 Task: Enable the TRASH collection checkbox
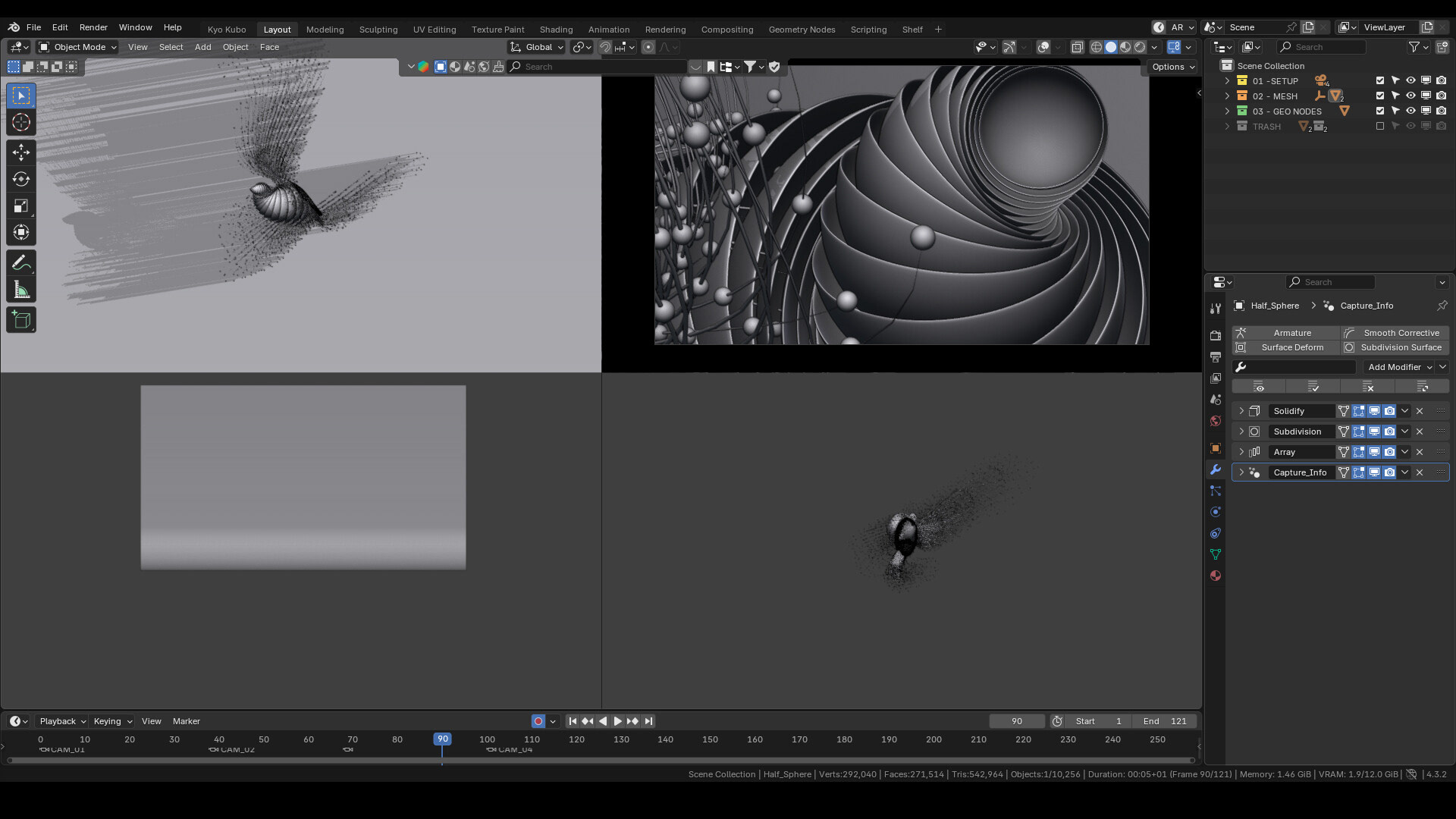click(x=1380, y=127)
